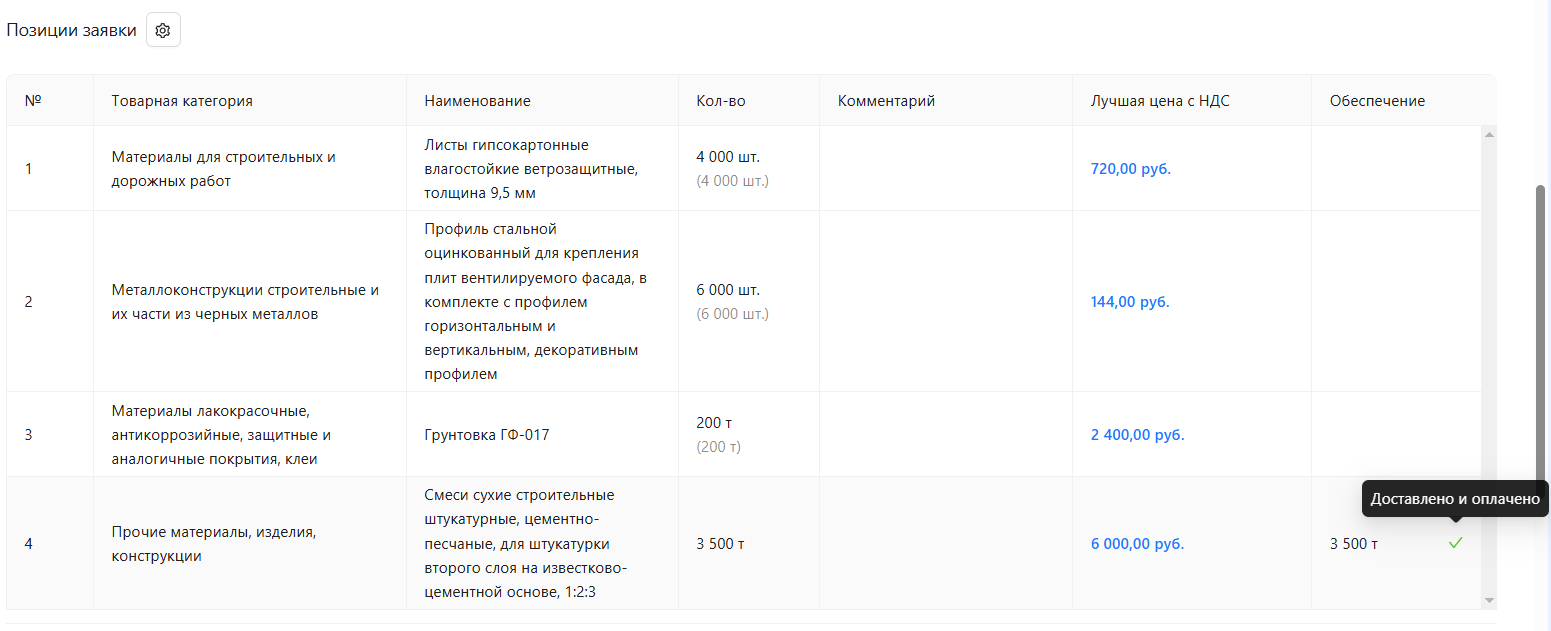Screen dimensions: 1551x631
Task: Open the 144,00 руб. best price link
Action: click(1129, 302)
